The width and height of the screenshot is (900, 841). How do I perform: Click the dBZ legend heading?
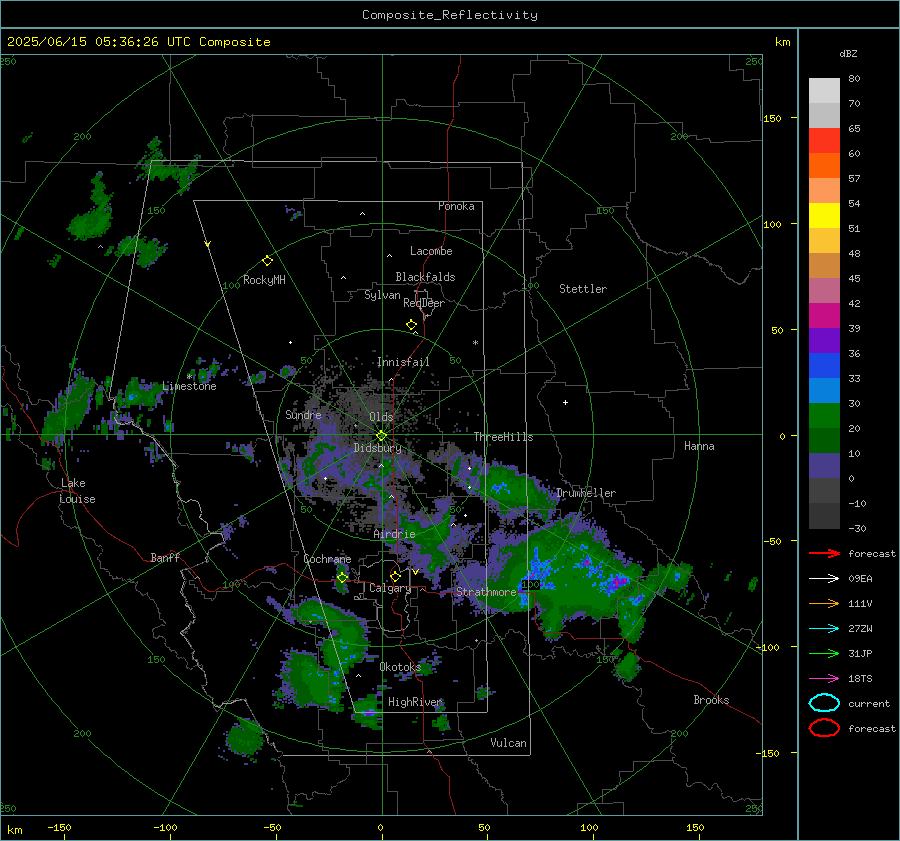[x=848, y=53]
